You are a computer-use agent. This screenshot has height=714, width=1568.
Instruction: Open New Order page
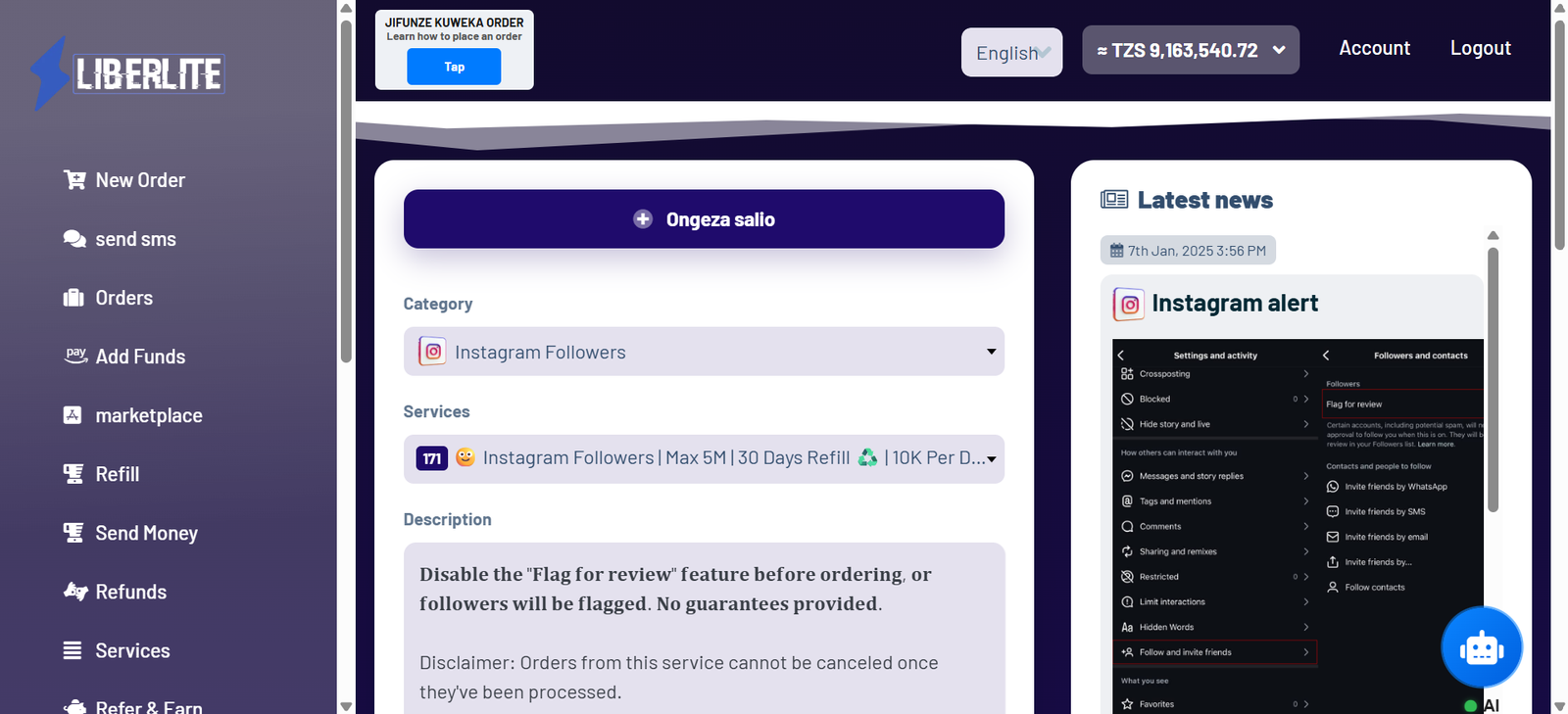click(x=140, y=180)
